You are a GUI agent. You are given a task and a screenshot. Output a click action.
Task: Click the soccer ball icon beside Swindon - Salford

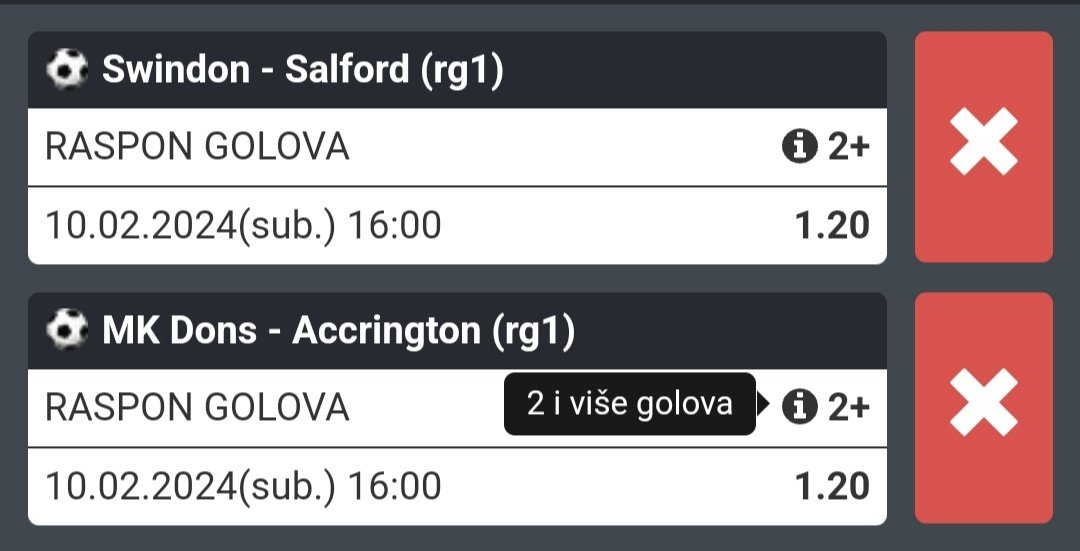[67, 70]
